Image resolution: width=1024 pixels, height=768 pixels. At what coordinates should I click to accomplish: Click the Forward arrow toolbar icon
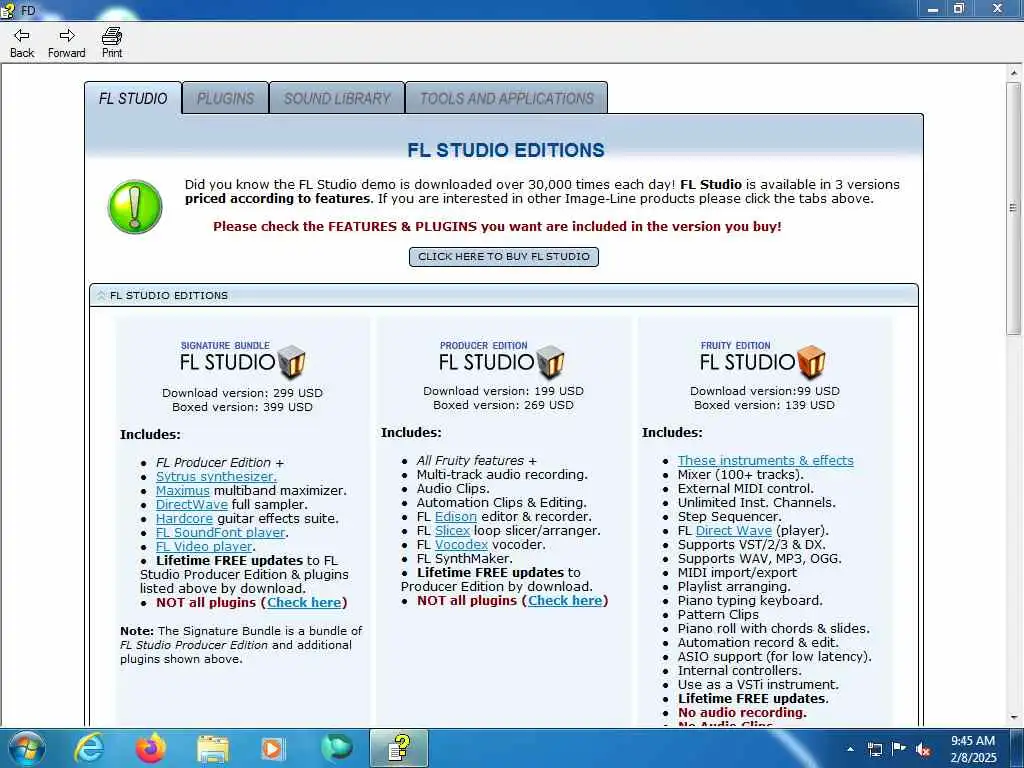pyautogui.click(x=67, y=35)
